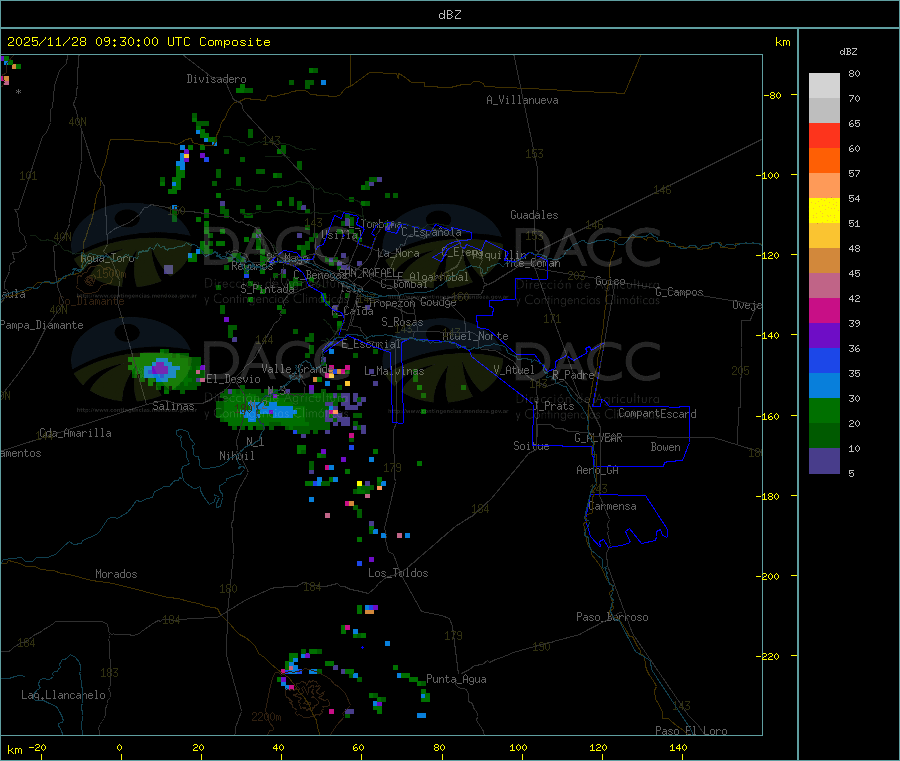Click the 'Valle_Grande' label

coord(297,368)
